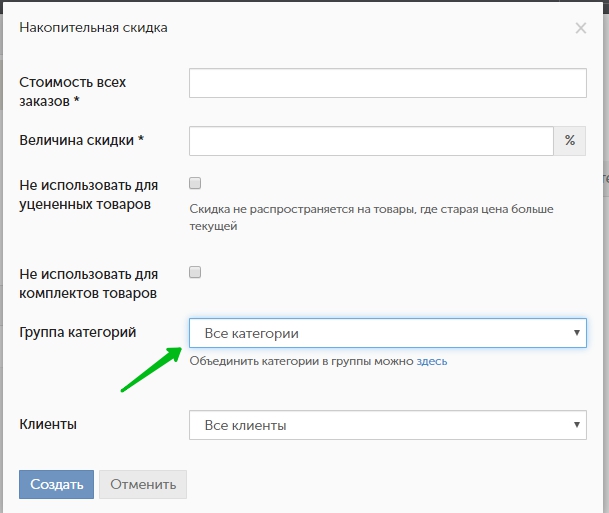Click the Стоимость всех заказов label
The width and height of the screenshot is (609, 513).
(x=73, y=91)
